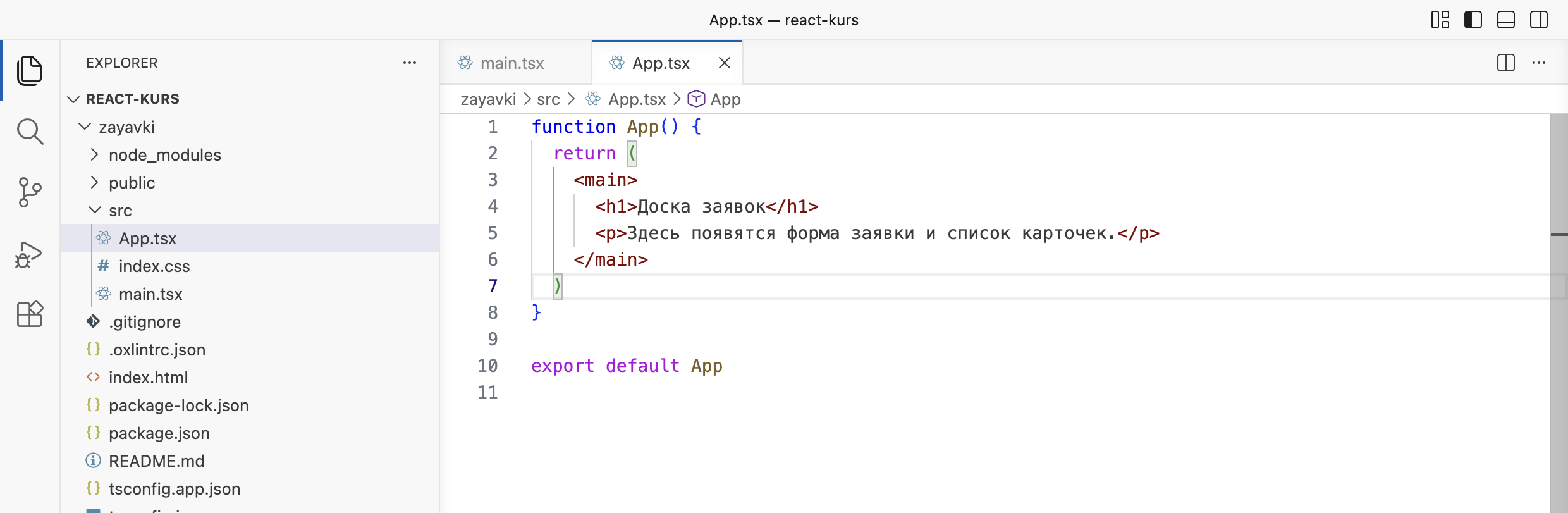Open the .gitignore file
The width and height of the screenshot is (1568, 513).
250,321
